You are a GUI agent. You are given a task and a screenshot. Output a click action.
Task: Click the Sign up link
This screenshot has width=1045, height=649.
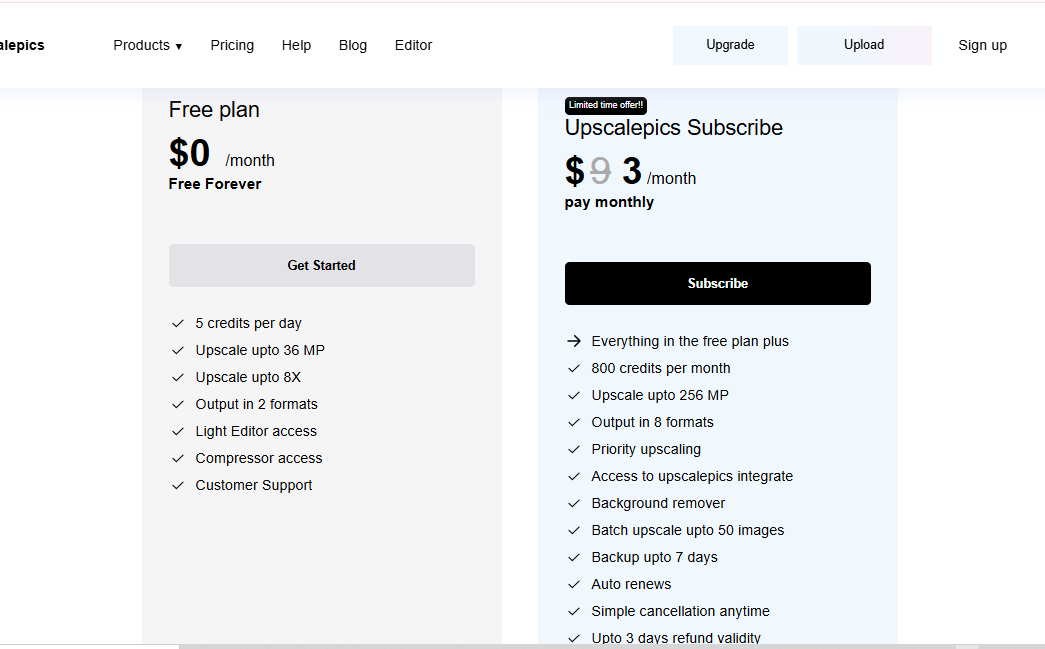(982, 45)
